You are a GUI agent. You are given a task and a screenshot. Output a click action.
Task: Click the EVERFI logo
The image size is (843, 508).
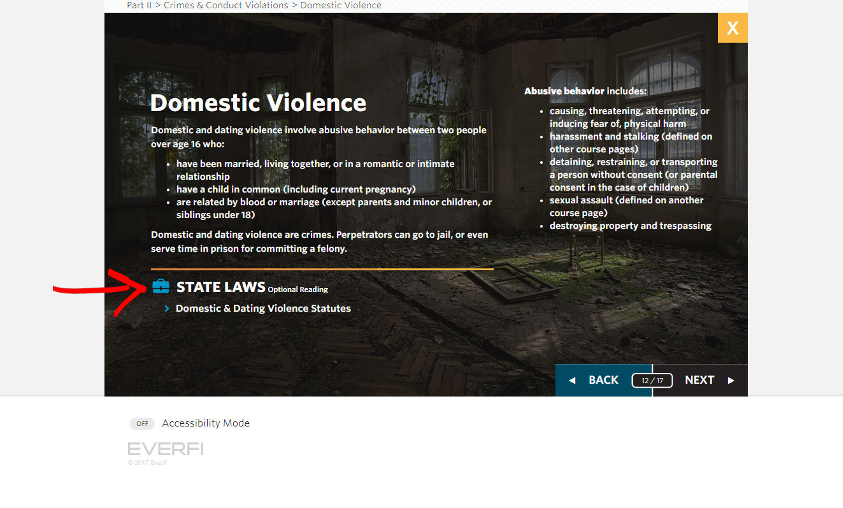point(165,449)
